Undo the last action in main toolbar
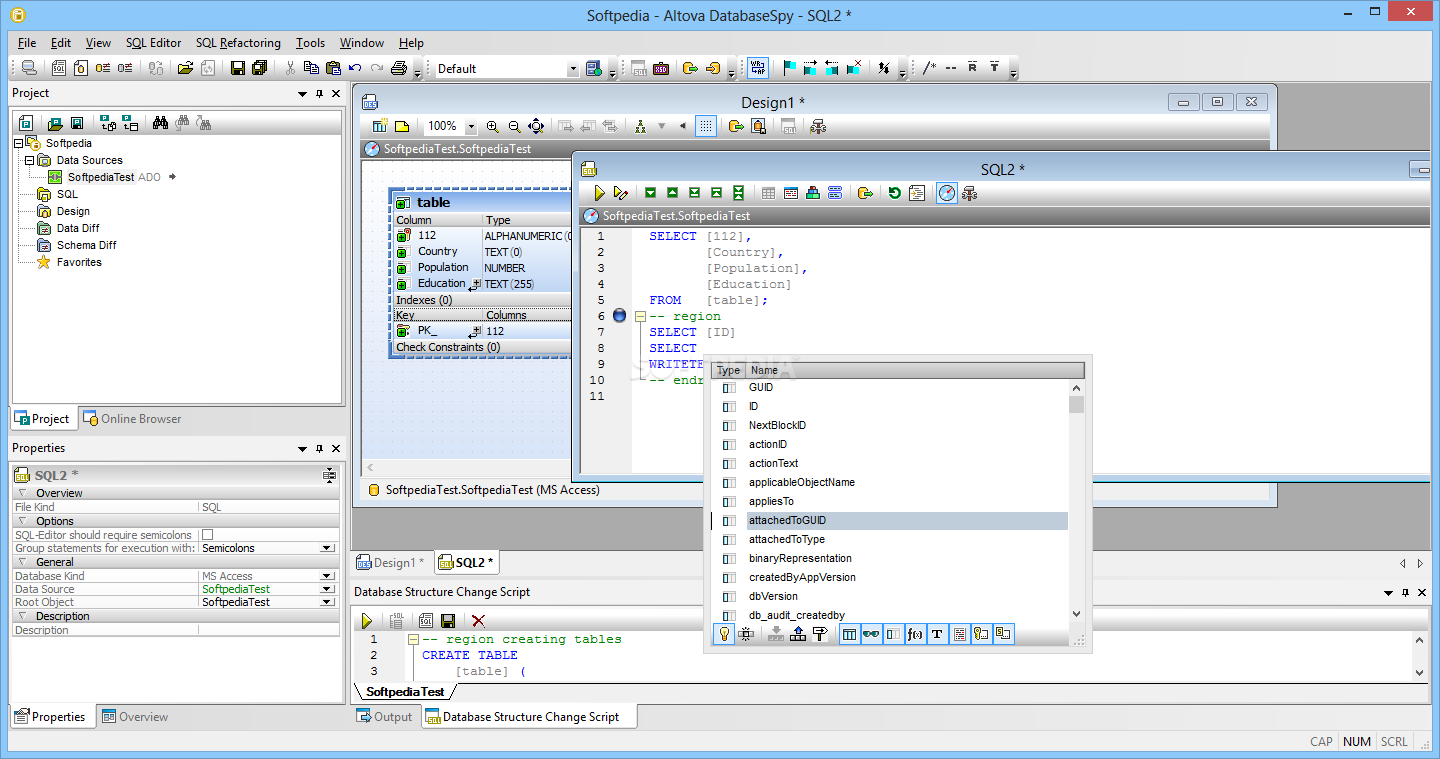The image size is (1440, 759). [x=355, y=68]
